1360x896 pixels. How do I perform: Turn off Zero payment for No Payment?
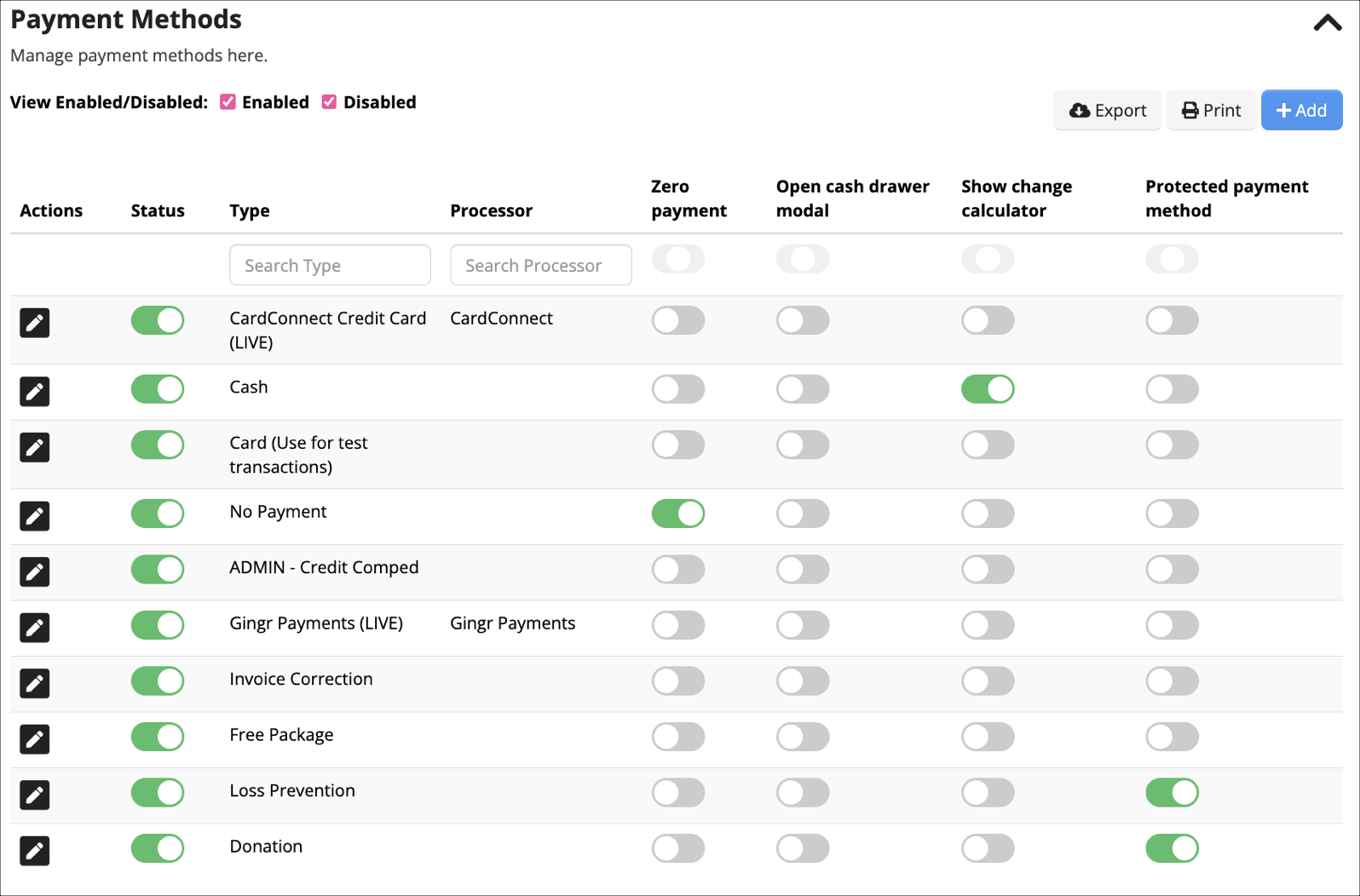678,514
